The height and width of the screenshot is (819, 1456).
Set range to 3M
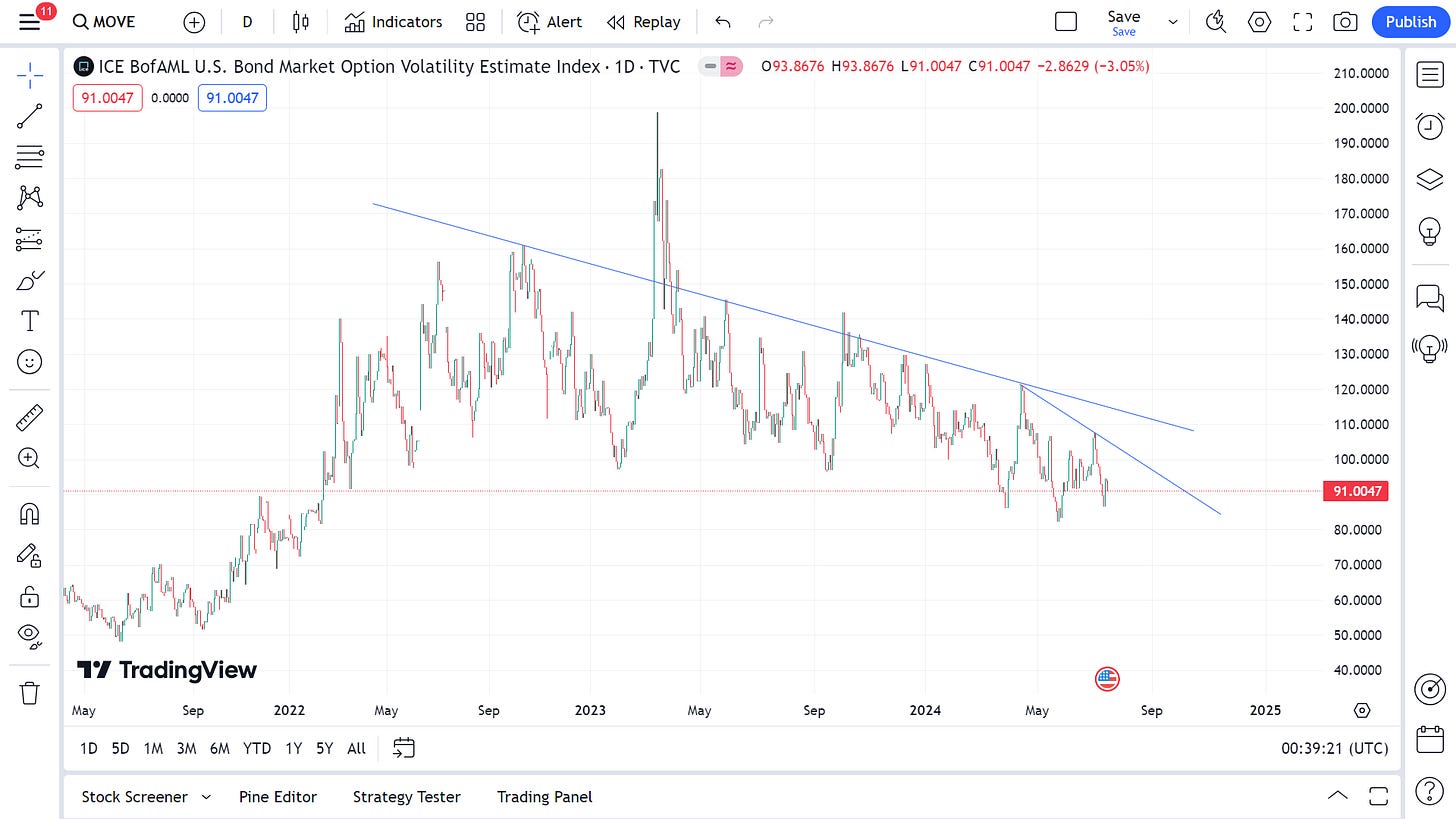pos(186,748)
